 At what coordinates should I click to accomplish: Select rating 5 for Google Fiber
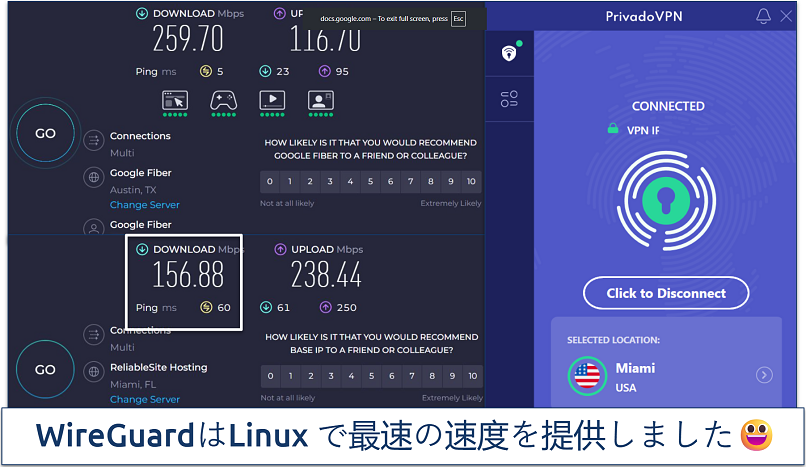[370, 182]
